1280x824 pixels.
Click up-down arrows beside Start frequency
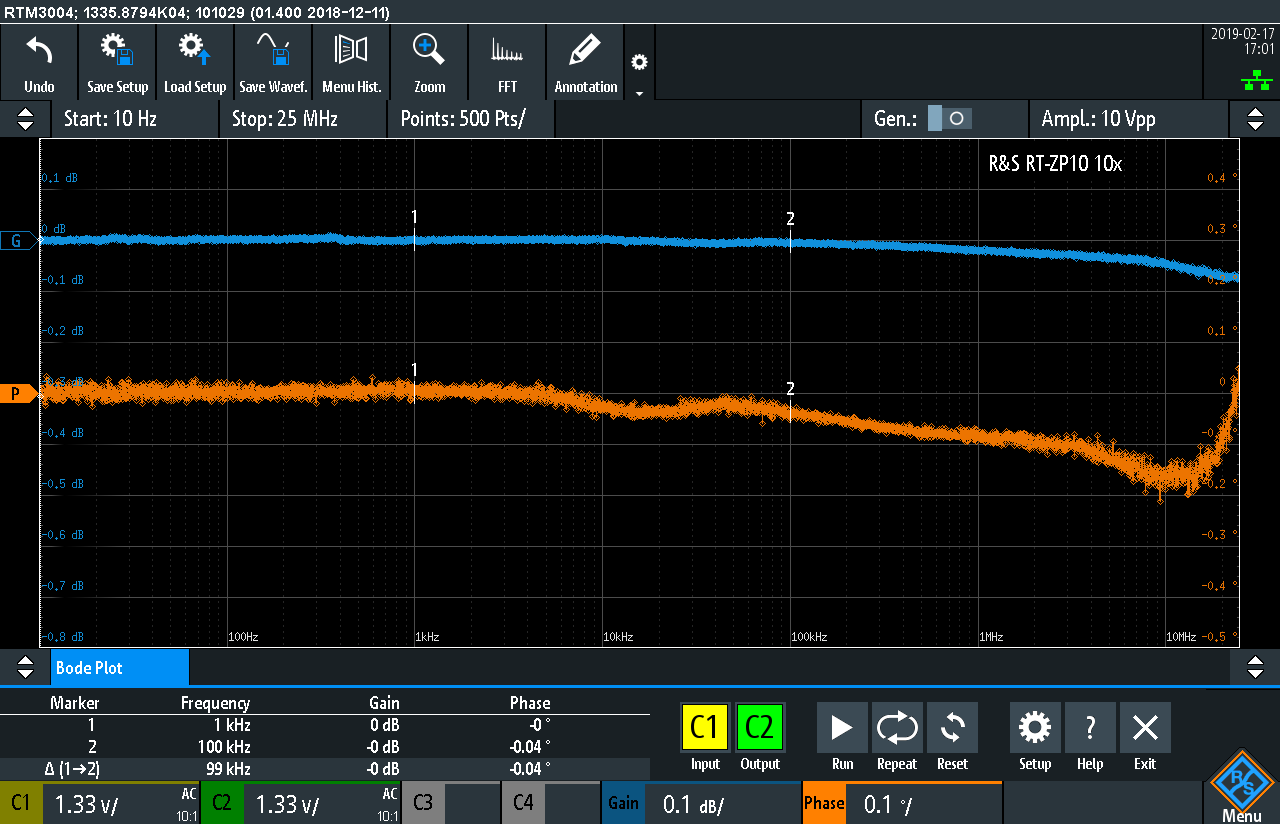point(25,119)
